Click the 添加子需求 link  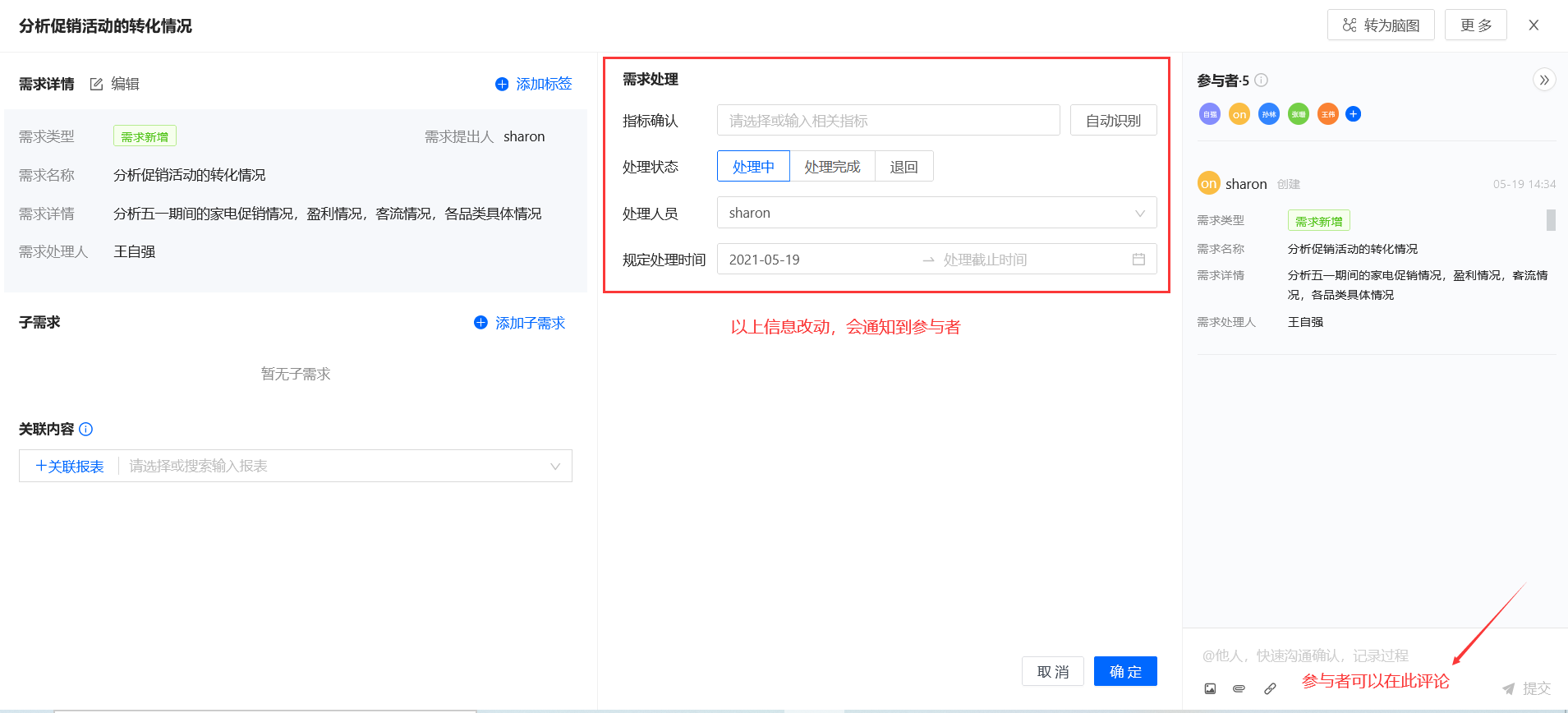[530, 323]
